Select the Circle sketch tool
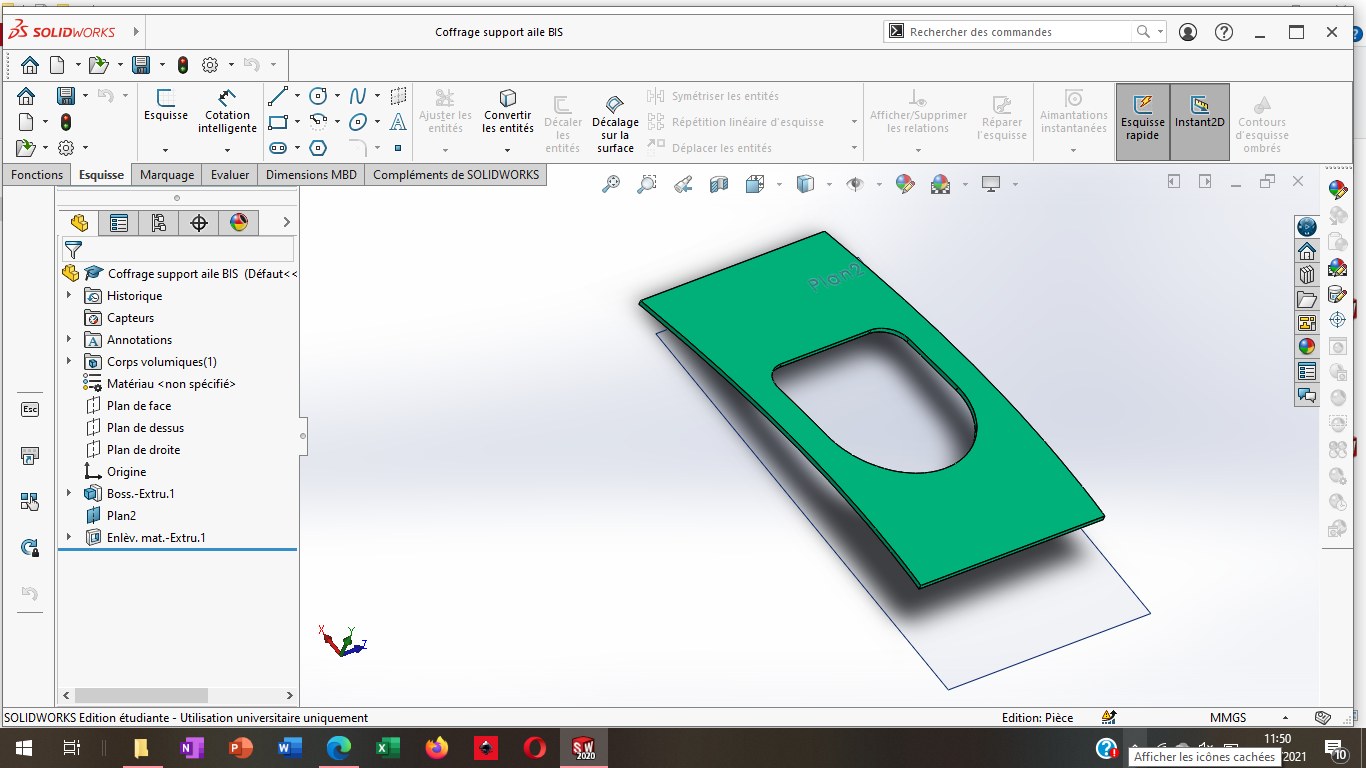Image resolution: width=1366 pixels, height=768 pixels. [318, 96]
